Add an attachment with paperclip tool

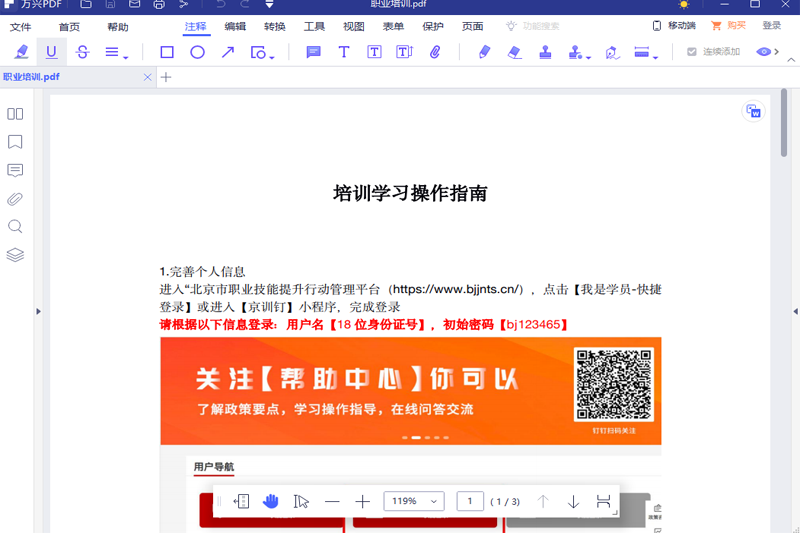click(435, 52)
